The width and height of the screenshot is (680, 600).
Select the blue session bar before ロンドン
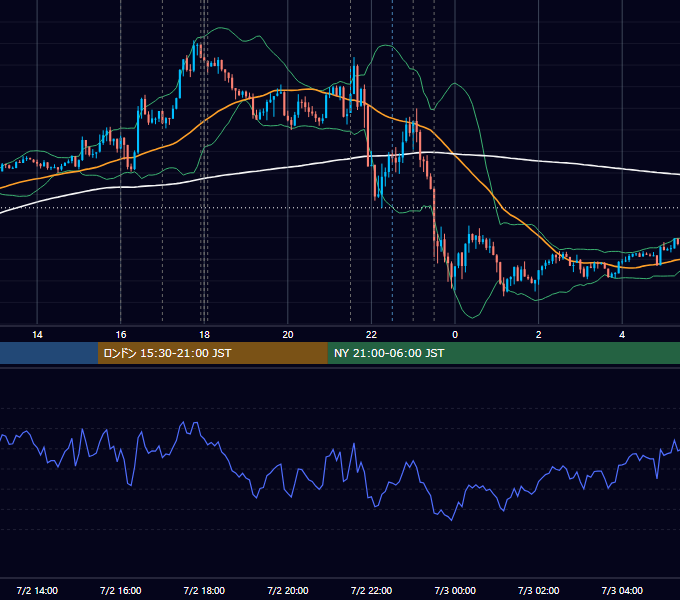coord(49,353)
